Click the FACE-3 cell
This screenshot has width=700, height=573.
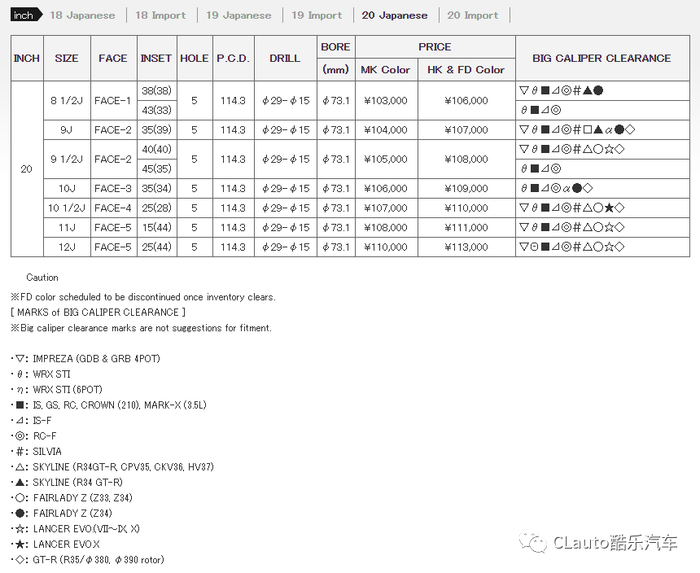113,188
